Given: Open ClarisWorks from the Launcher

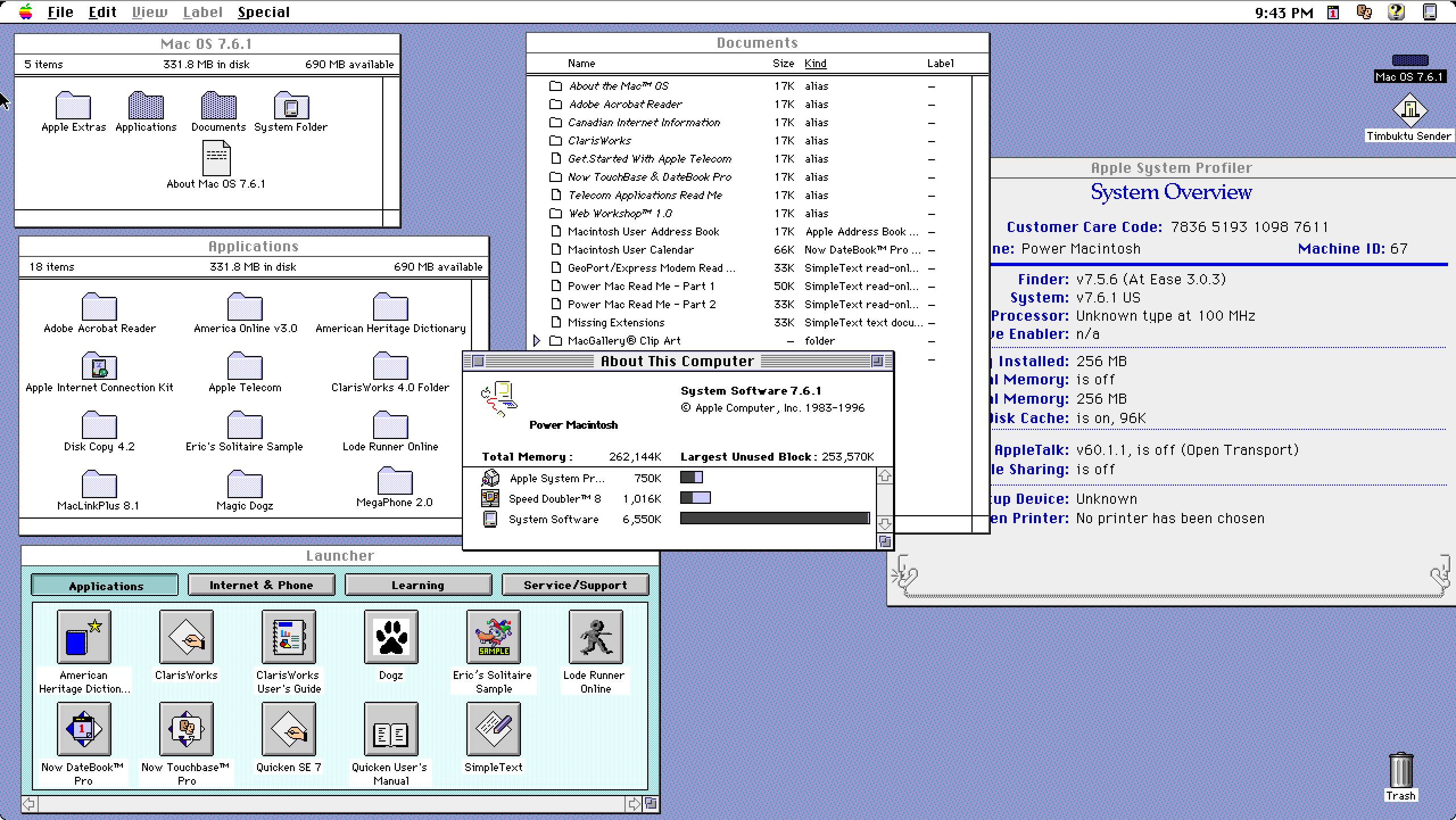Looking at the screenshot, I should coord(185,637).
